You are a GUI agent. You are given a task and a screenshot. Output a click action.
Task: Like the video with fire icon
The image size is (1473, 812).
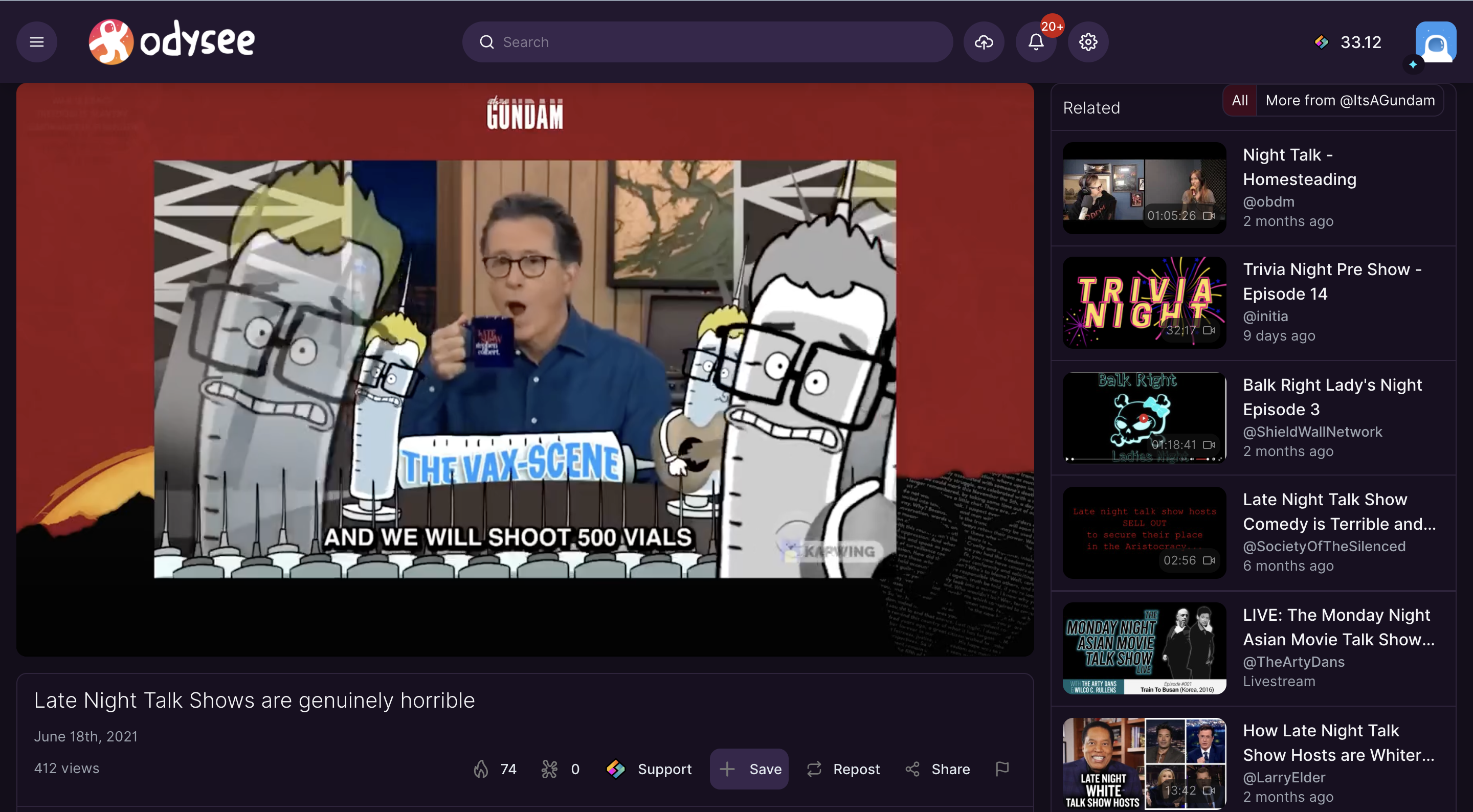(x=495, y=769)
